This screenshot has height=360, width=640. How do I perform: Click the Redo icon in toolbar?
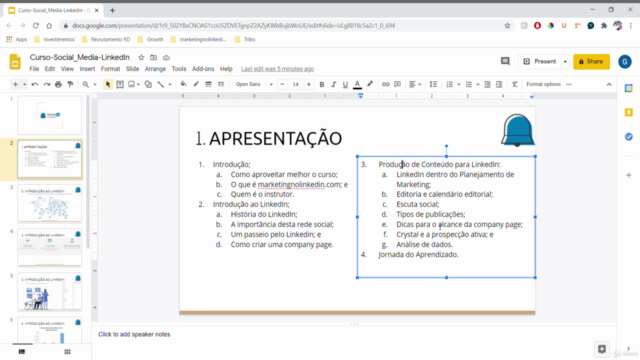tap(47, 84)
